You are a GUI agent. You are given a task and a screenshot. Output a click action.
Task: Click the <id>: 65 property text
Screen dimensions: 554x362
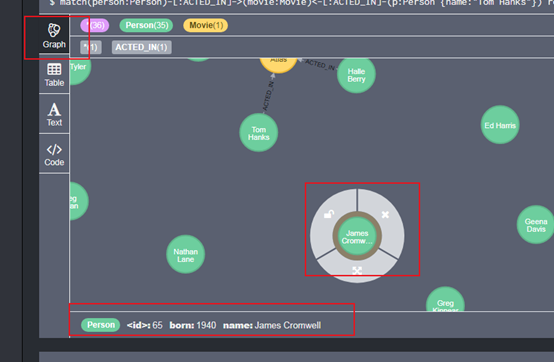coord(145,325)
